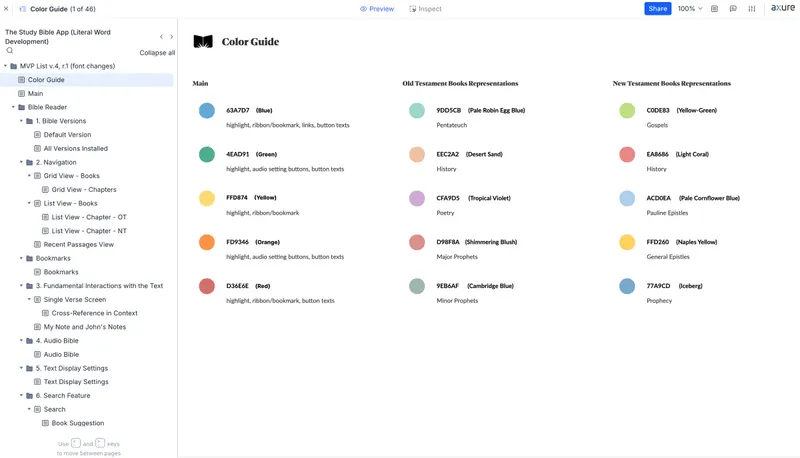Click the open book logo beside Color Guide heading
Viewport: 800px width, 458px height.
click(x=203, y=42)
